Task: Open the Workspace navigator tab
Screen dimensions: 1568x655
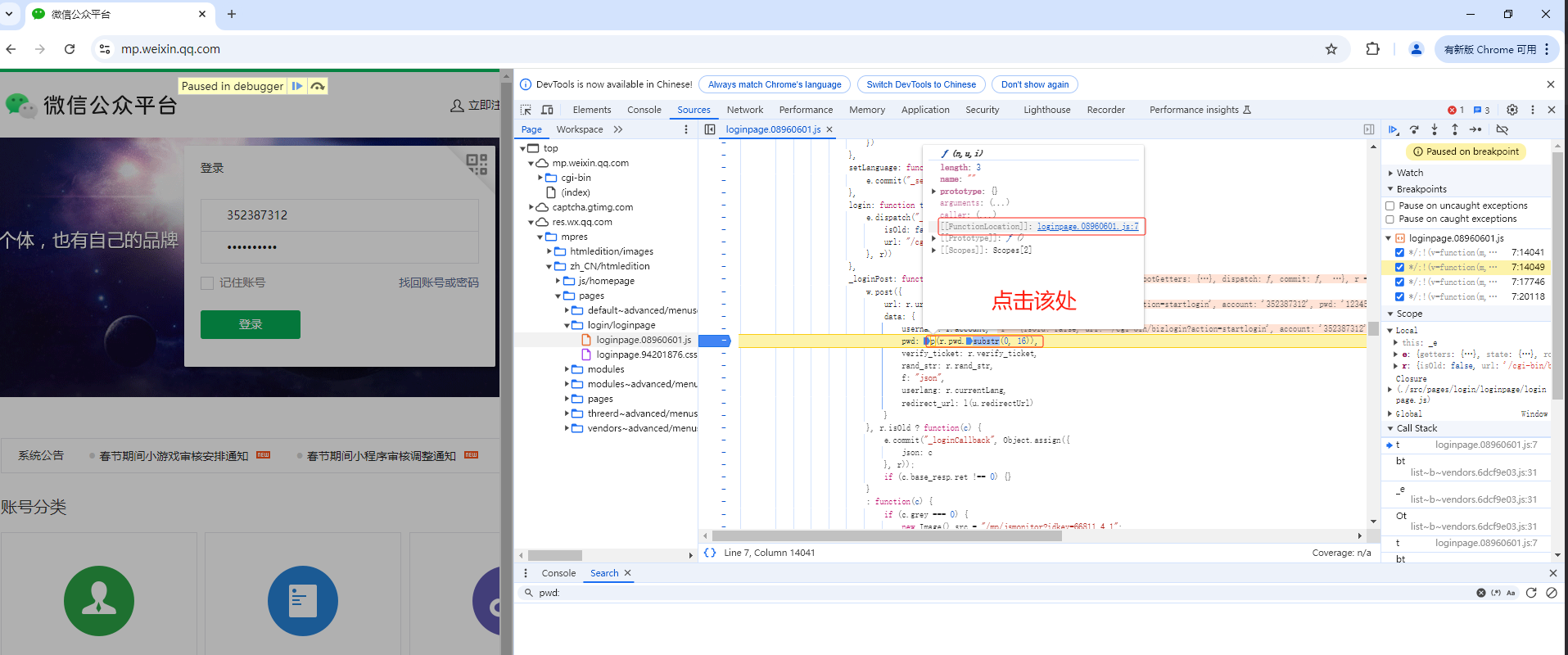Action: pos(579,129)
